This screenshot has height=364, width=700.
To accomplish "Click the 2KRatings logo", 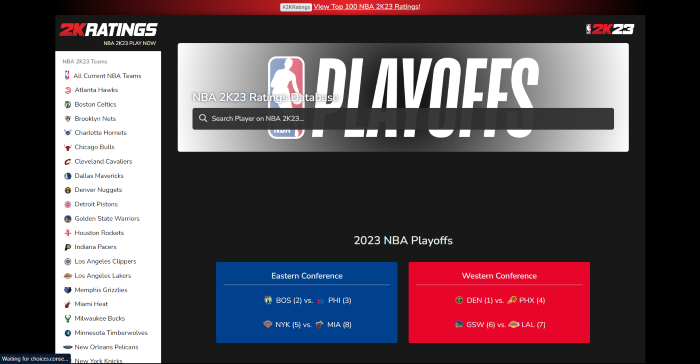I will tap(108, 29).
